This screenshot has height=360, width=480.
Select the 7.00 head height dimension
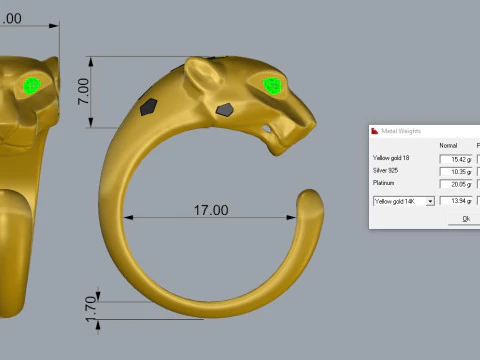pyautogui.click(x=83, y=91)
